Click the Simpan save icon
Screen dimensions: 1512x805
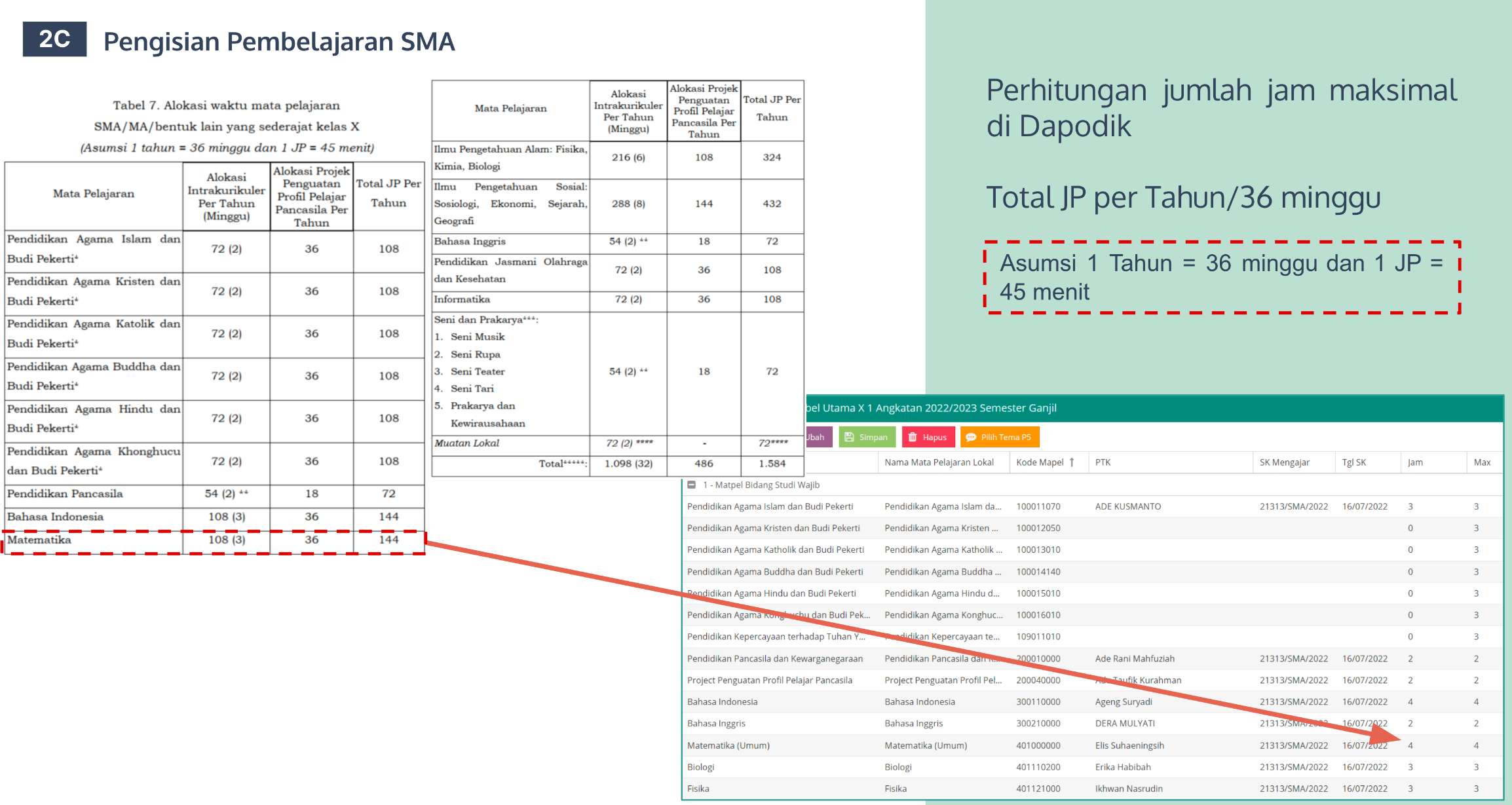pos(849,437)
